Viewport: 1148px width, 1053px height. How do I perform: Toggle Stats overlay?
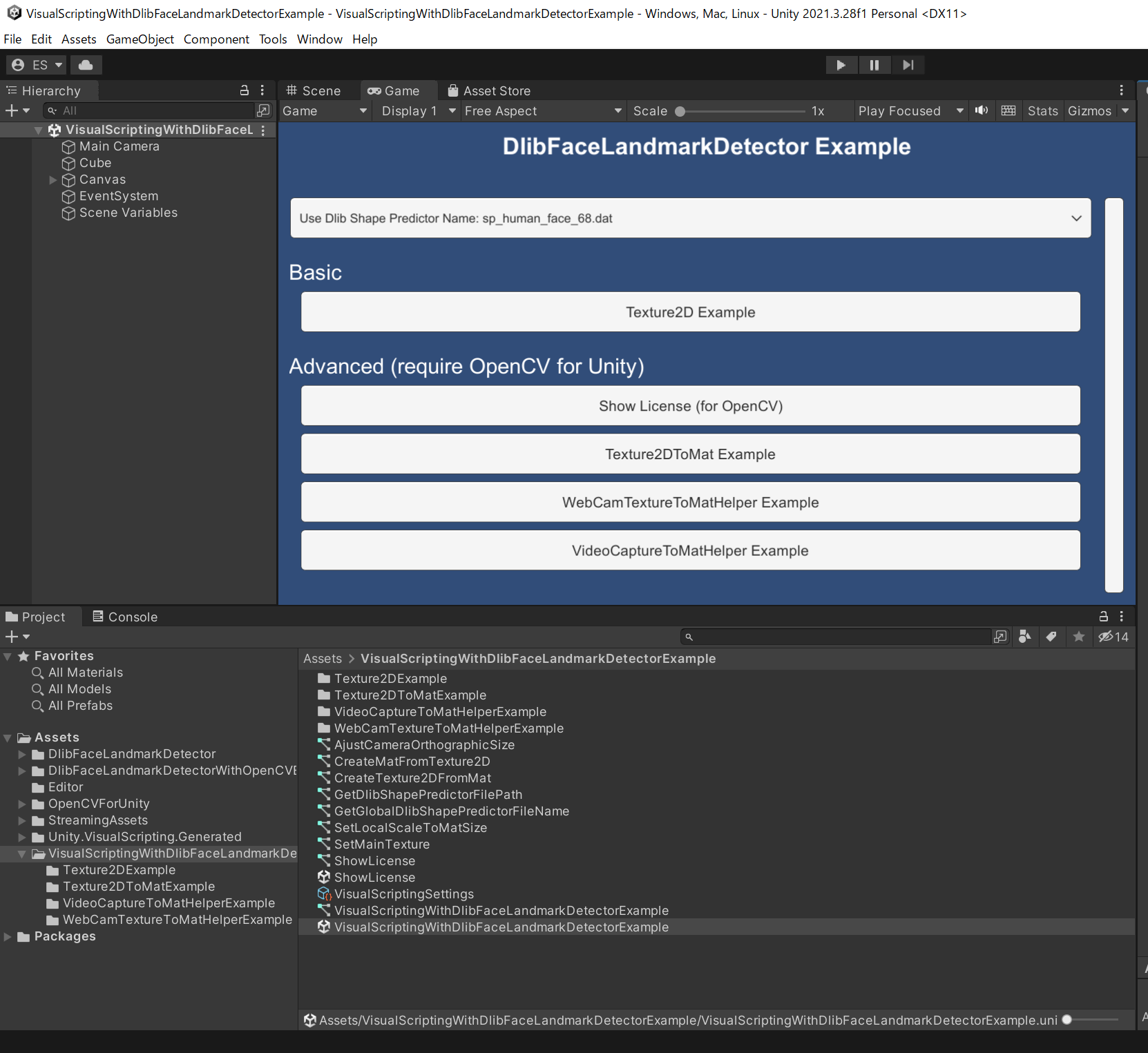coord(1042,111)
